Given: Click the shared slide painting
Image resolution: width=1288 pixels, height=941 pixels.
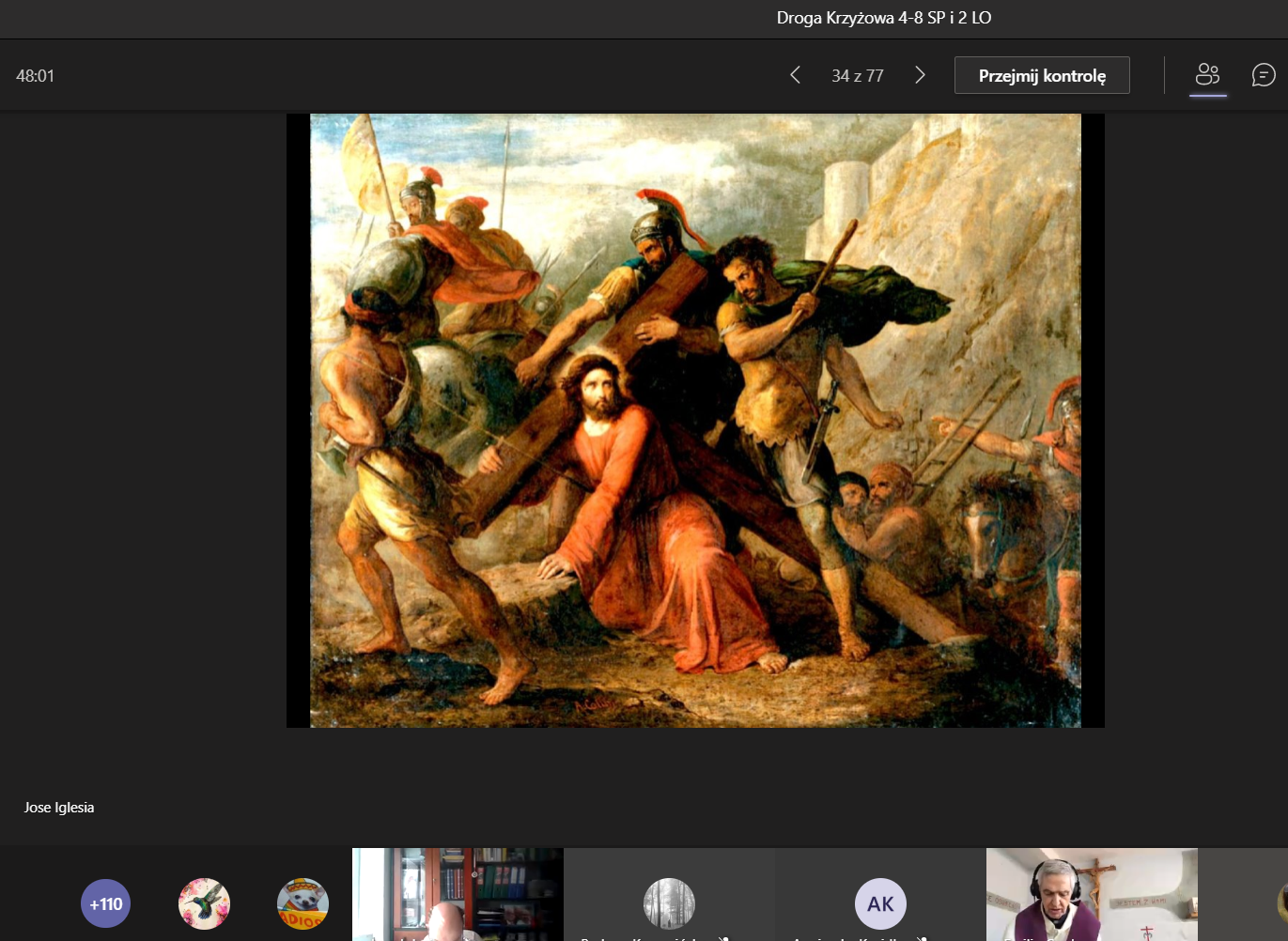Looking at the screenshot, I should coord(695,421).
